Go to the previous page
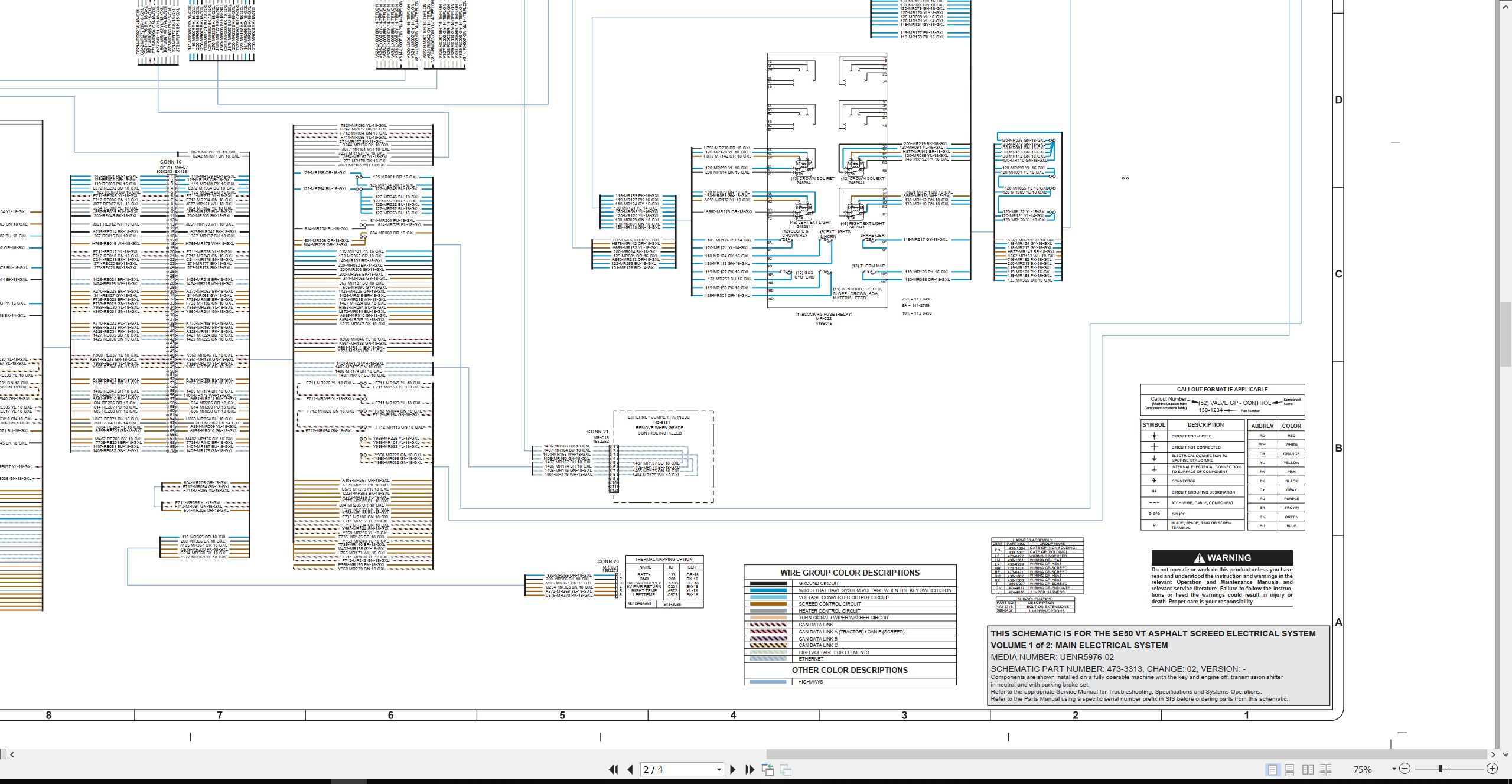Screen dimensions: 1512x784 (x=630, y=769)
